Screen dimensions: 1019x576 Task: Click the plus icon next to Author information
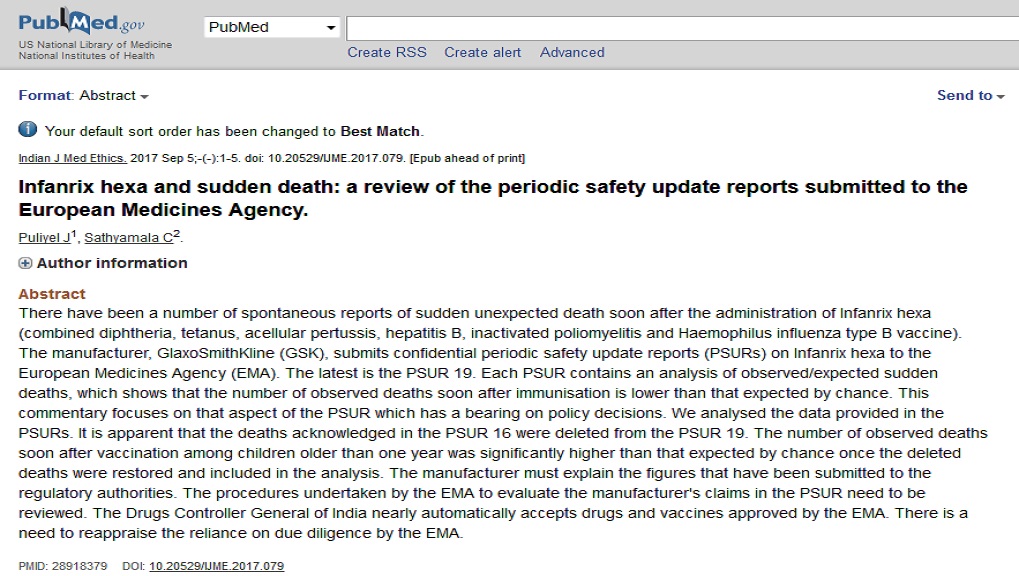point(25,263)
